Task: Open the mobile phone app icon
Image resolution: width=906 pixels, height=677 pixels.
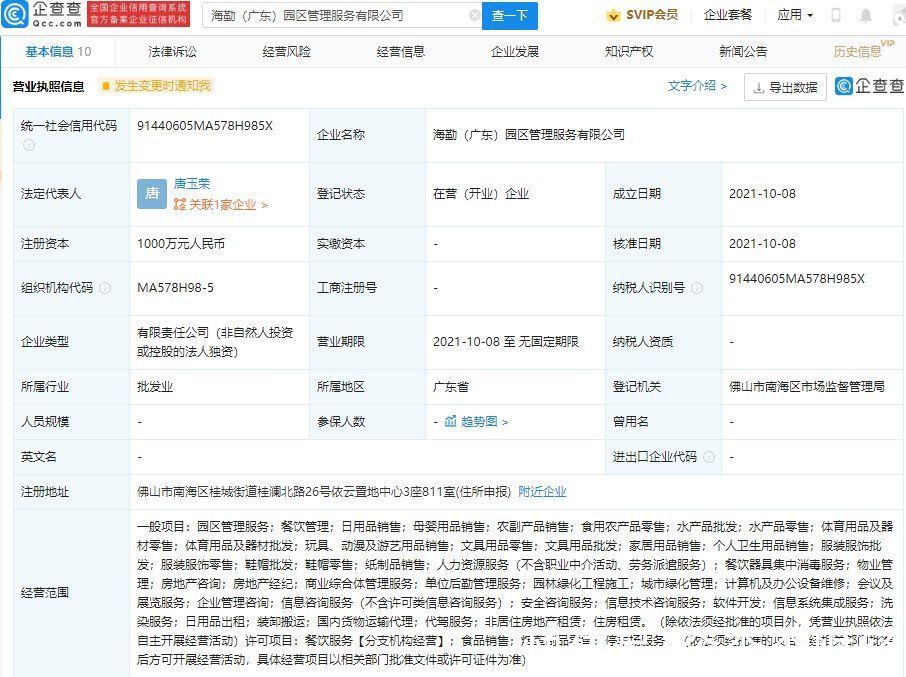Action: pyautogui.click(x=836, y=16)
